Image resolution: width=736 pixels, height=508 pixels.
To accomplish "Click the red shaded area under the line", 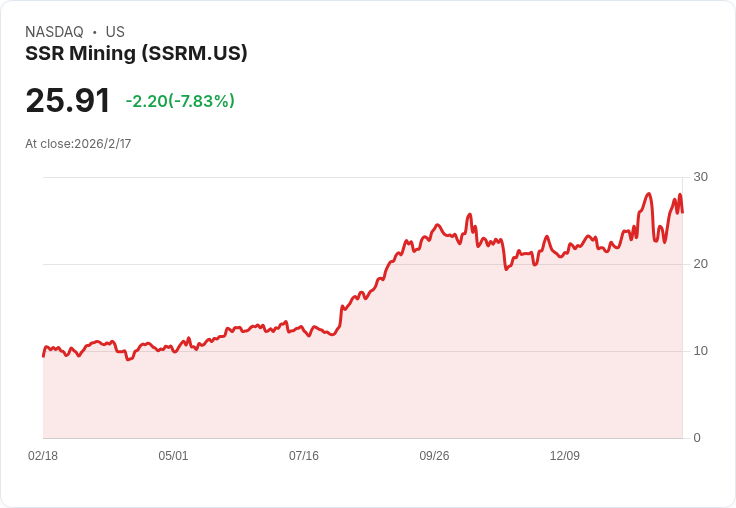I will [400, 380].
